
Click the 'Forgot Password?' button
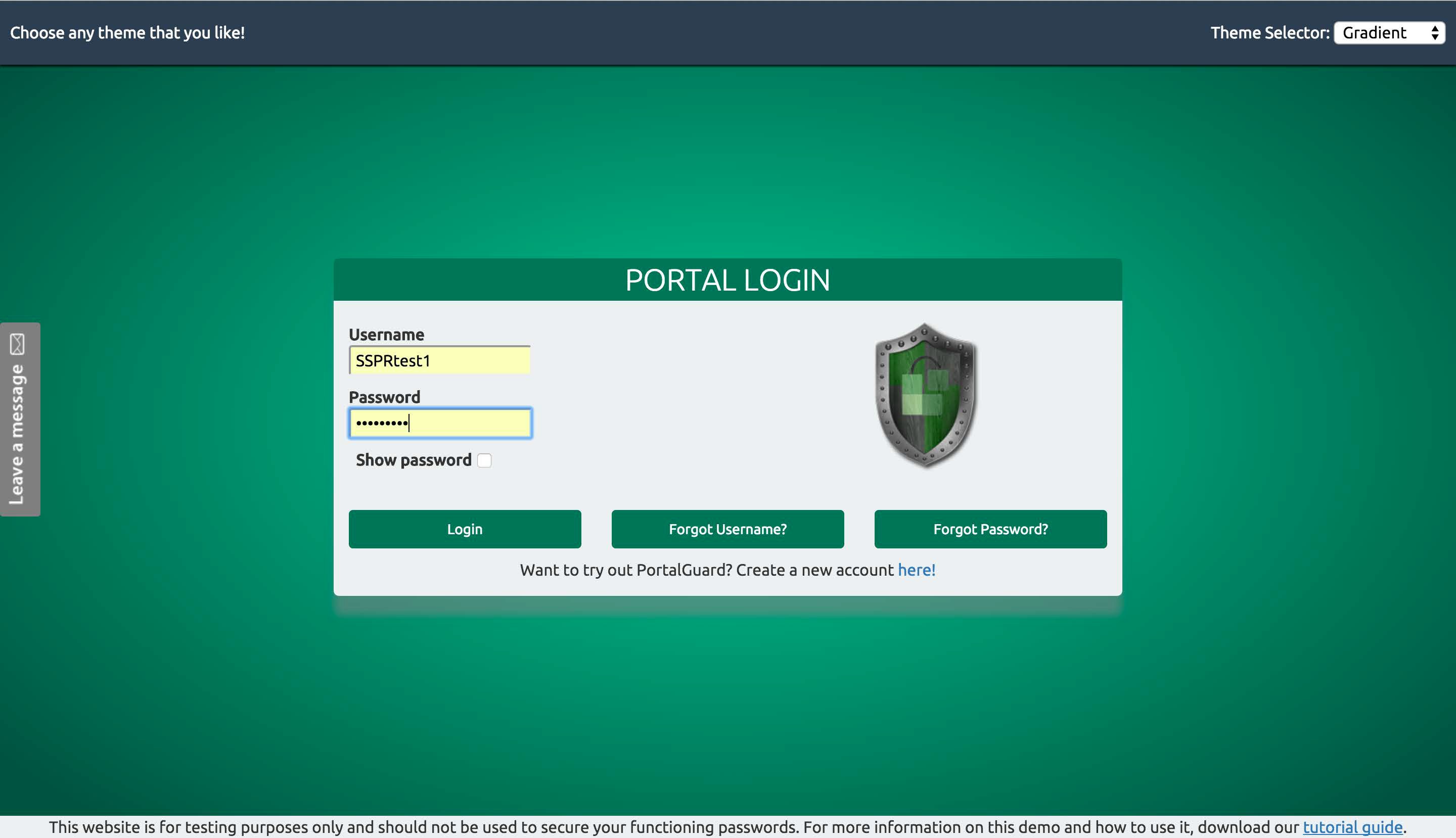tap(990, 529)
